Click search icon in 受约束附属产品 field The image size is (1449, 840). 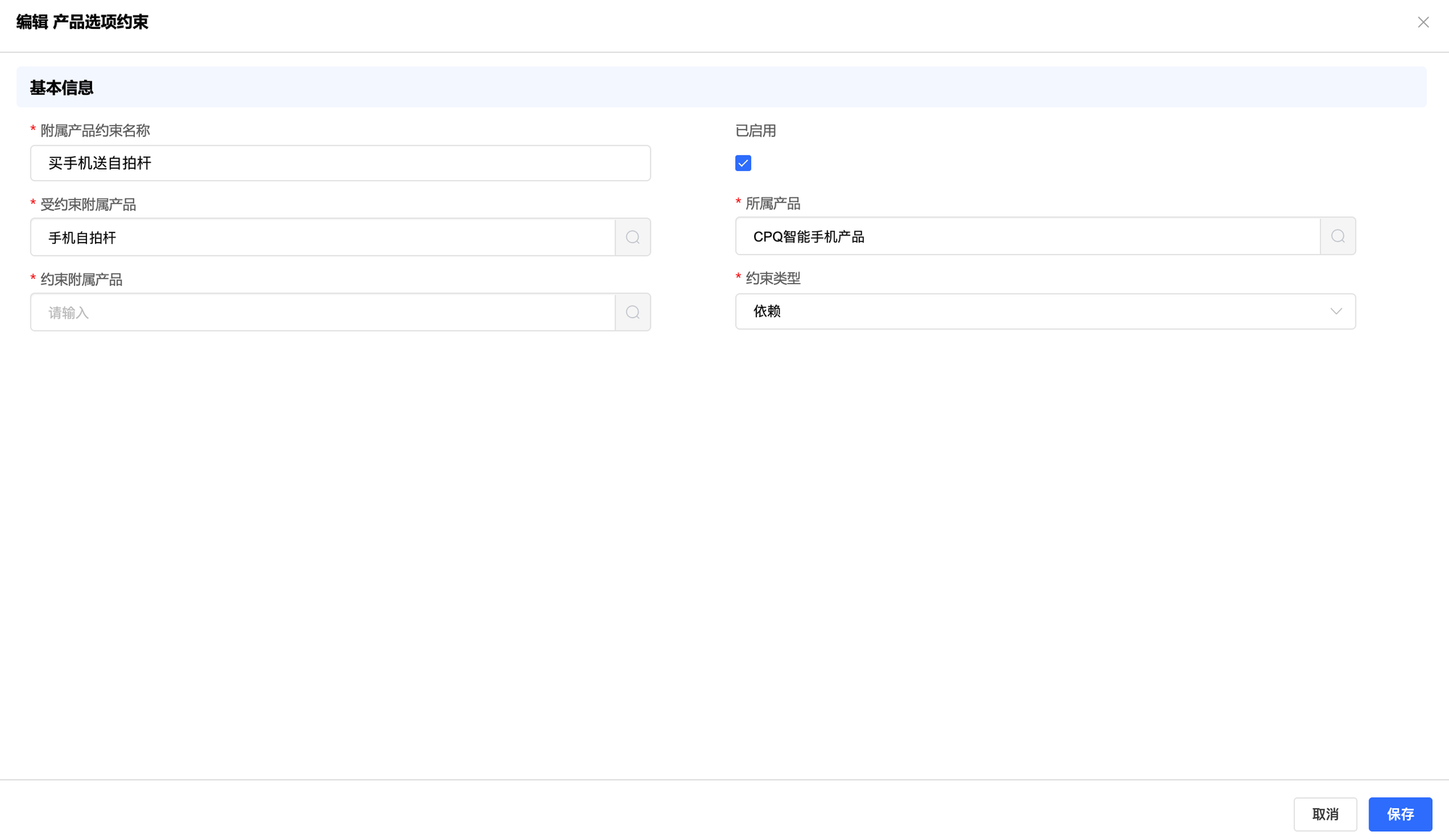(x=632, y=238)
